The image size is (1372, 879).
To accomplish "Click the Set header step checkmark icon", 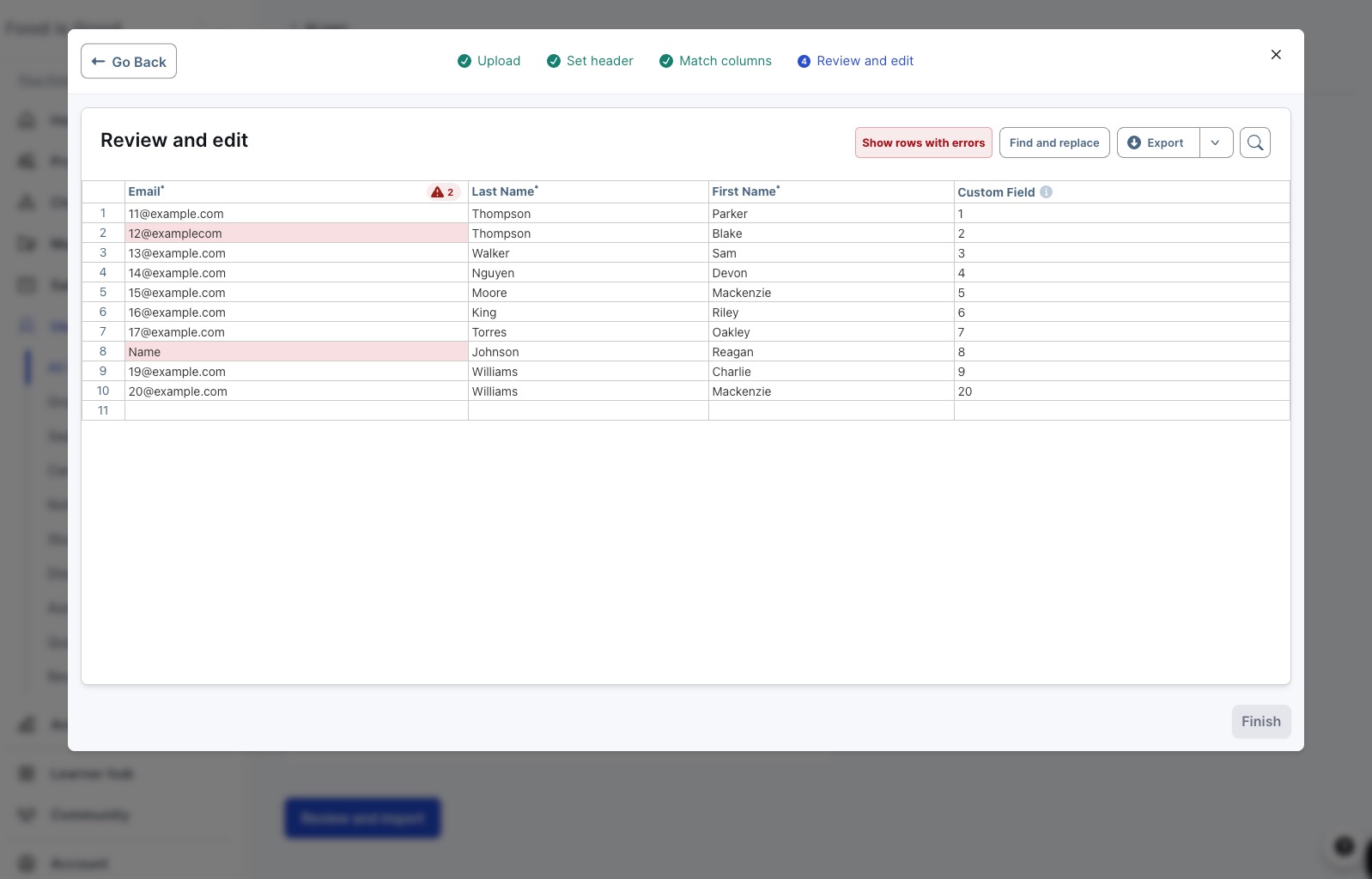I will coord(554,61).
